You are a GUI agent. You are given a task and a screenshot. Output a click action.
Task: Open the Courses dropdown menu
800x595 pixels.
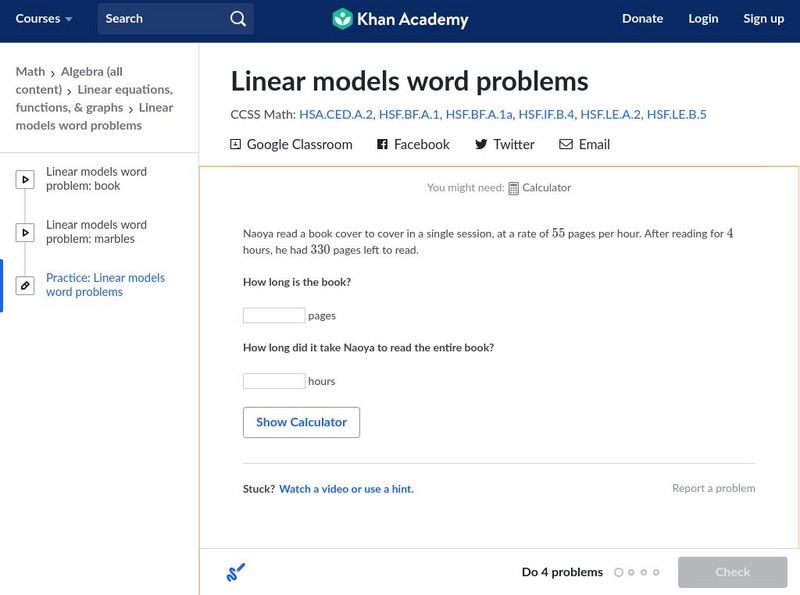coord(44,19)
